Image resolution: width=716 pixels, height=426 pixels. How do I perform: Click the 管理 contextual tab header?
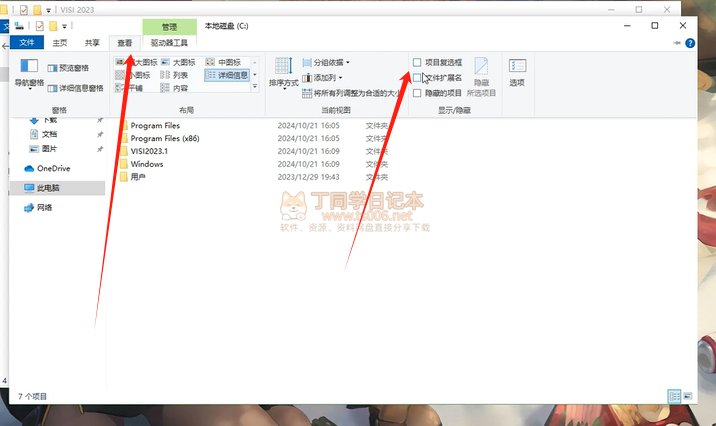tap(169, 27)
